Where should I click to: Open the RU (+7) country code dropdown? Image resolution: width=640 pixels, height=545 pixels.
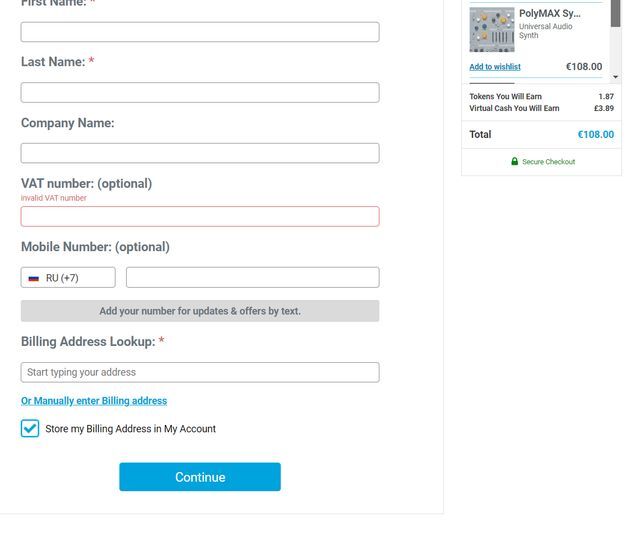click(x=68, y=278)
